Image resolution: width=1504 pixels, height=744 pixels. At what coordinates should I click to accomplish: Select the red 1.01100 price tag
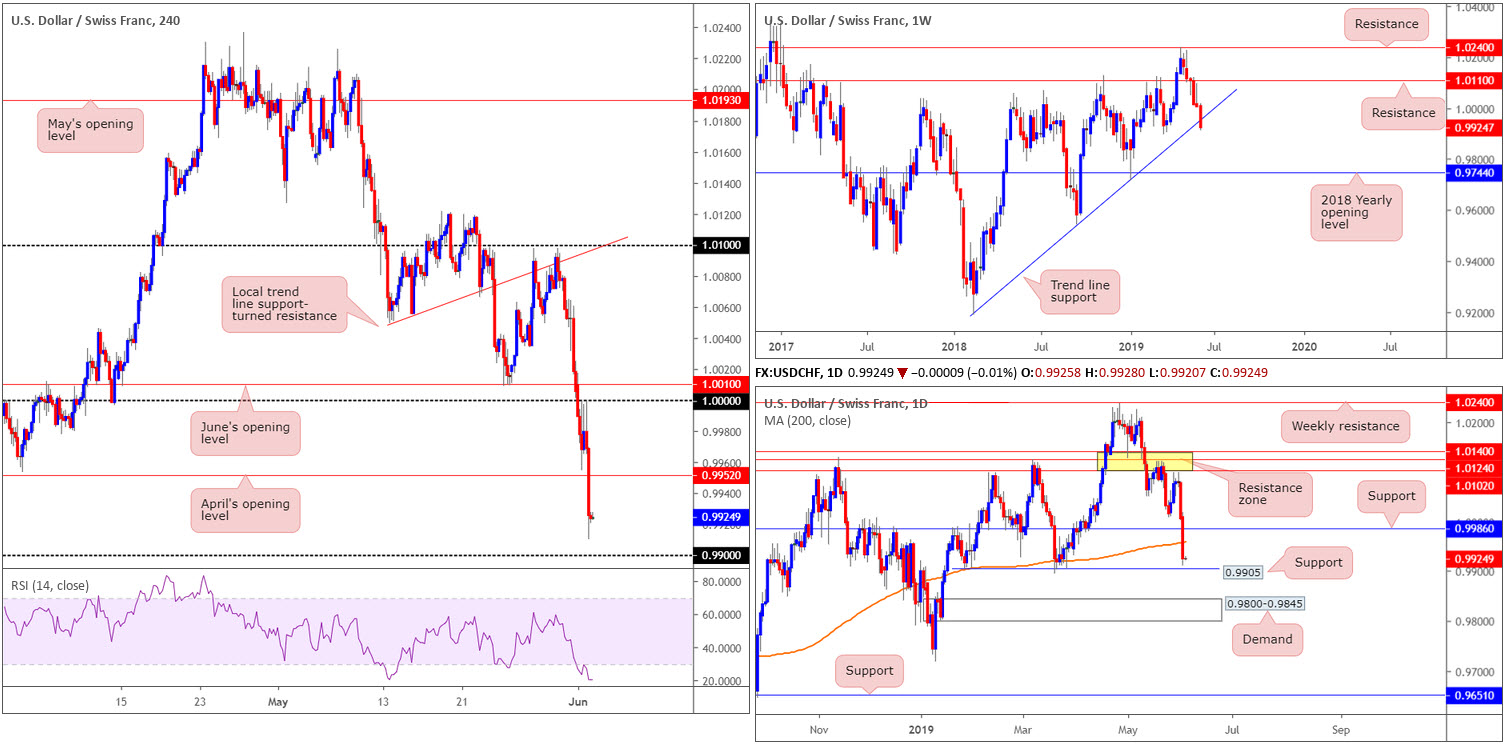click(x=1474, y=81)
